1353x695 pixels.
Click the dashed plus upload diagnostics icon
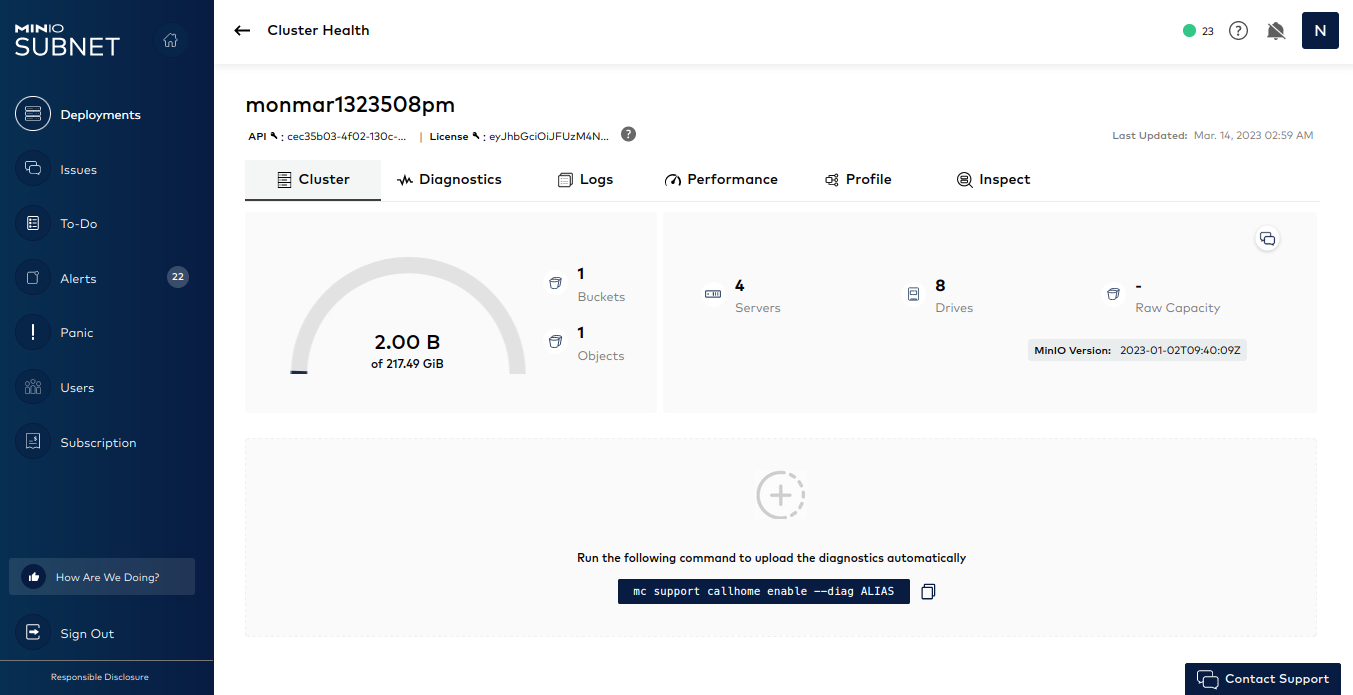(780, 495)
